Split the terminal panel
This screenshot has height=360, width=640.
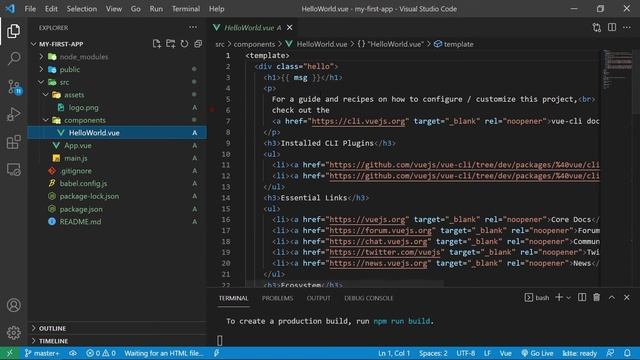[x=582, y=298]
